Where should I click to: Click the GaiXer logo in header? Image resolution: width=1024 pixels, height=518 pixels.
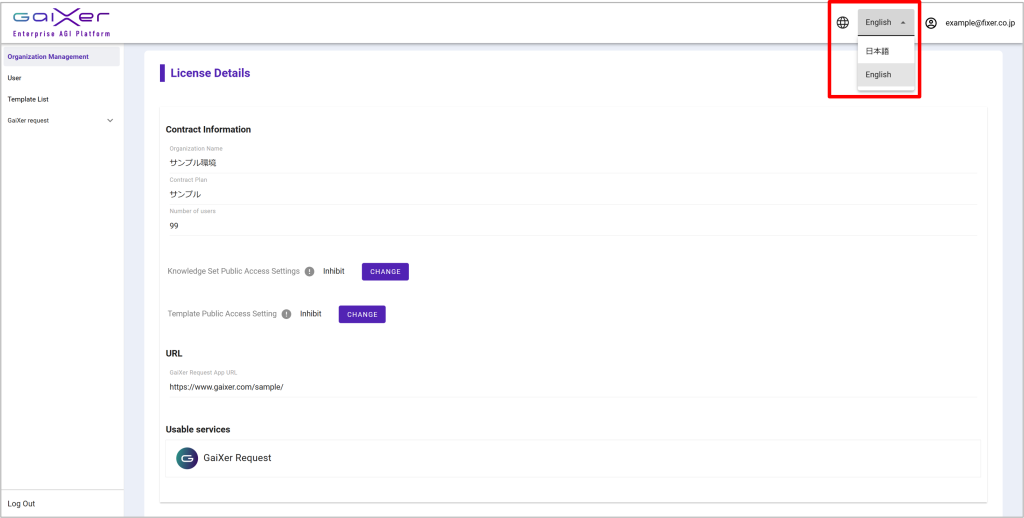[x=61, y=22]
